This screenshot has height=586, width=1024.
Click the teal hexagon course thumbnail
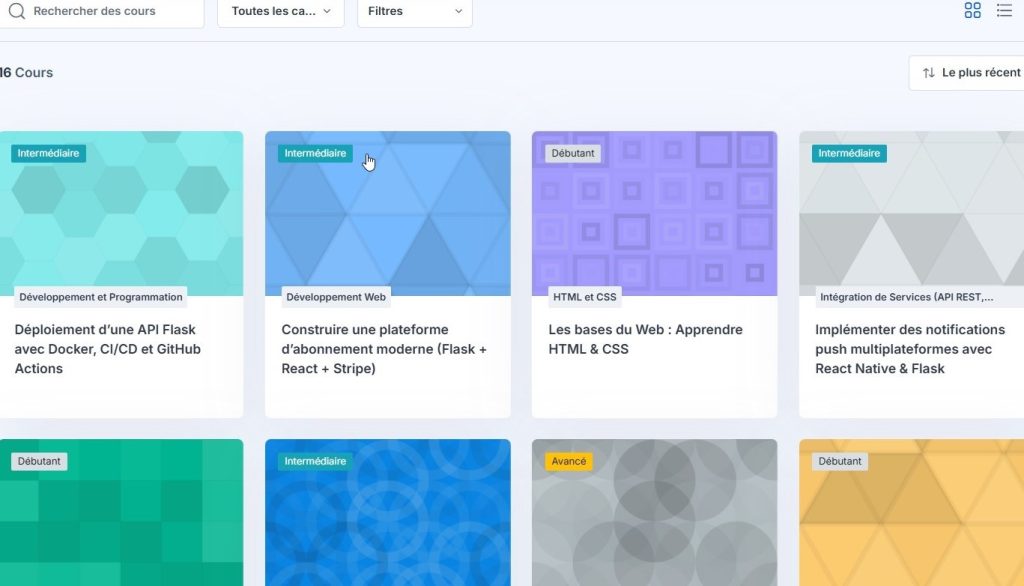pos(120,220)
